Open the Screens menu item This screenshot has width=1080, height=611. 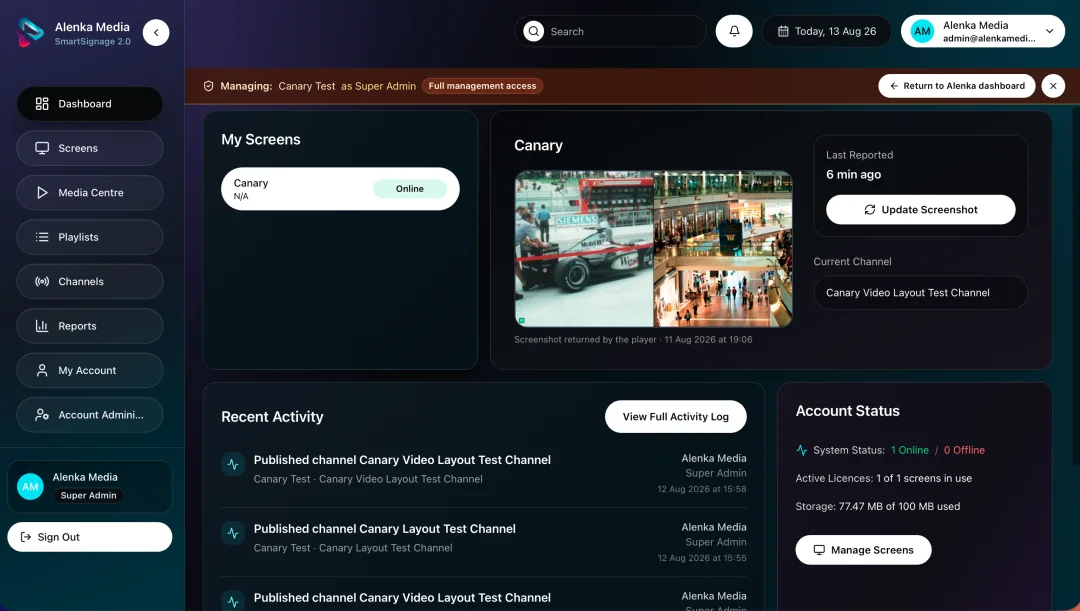[x=90, y=148]
